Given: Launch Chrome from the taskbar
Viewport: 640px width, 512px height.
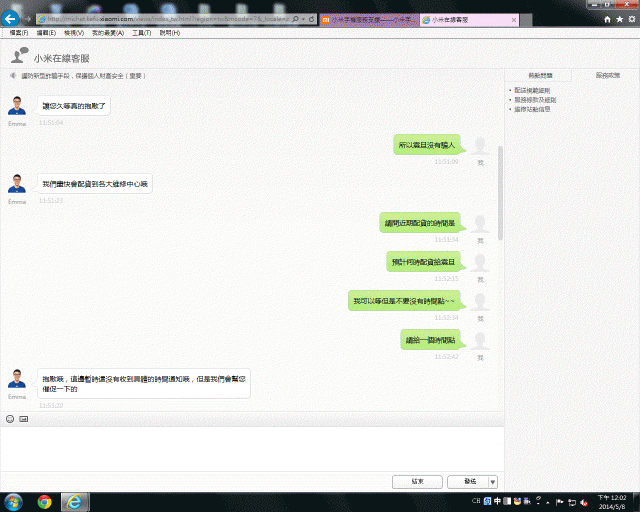Looking at the screenshot, I should tap(44, 502).
